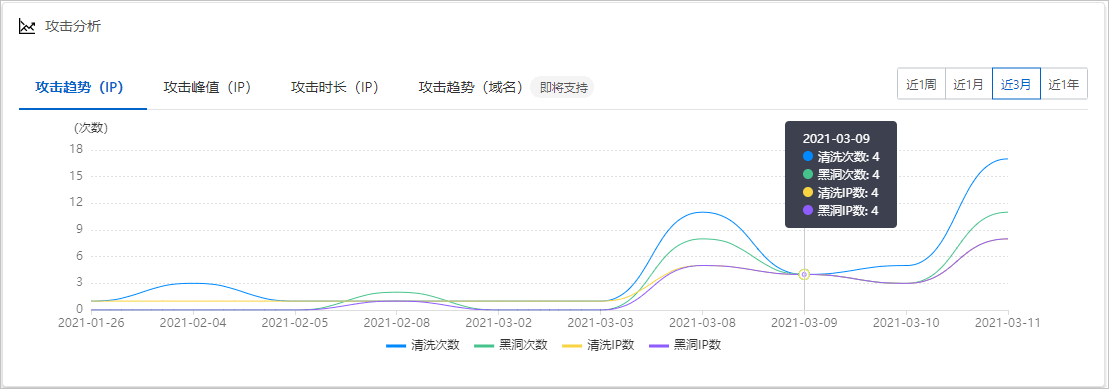
Task: Click the 2021-03-03 axis label
Action: click(600, 322)
